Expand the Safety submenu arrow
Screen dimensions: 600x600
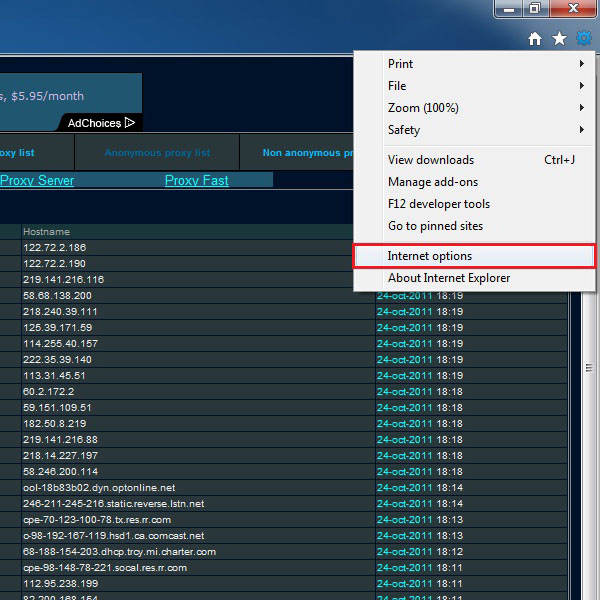coord(582,130)
